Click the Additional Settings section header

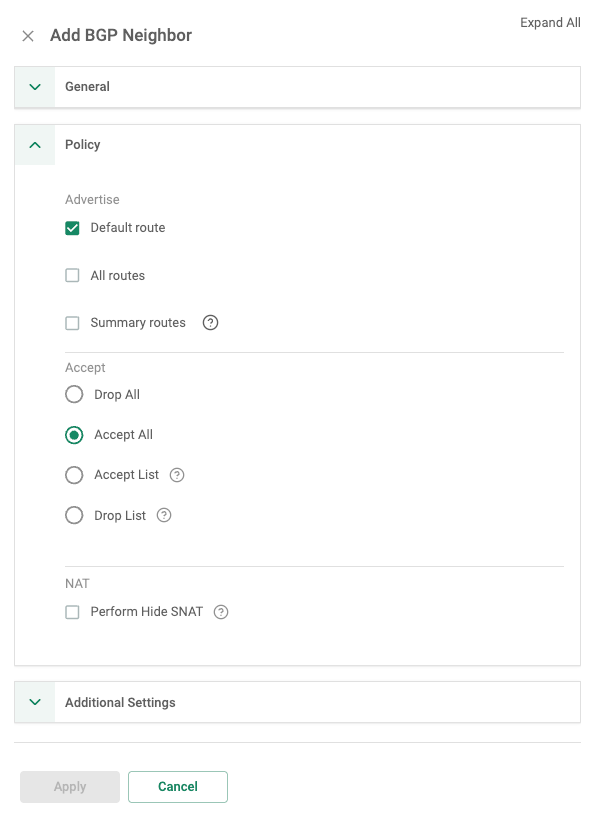(x=297, y=702)
